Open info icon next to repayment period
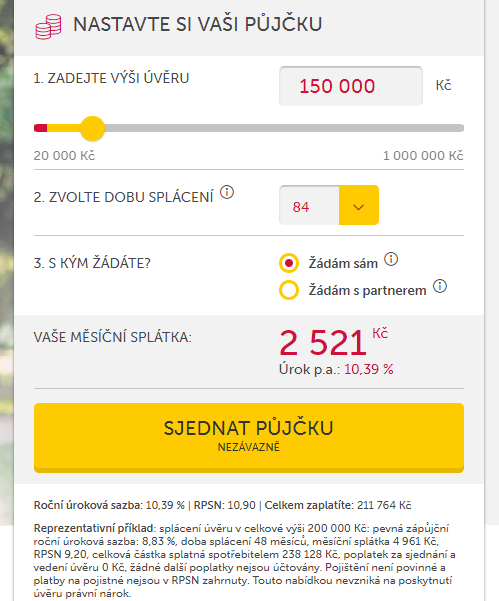Viewport: 499px width, 601px height. pyautogui.click(x=227, y=192)
